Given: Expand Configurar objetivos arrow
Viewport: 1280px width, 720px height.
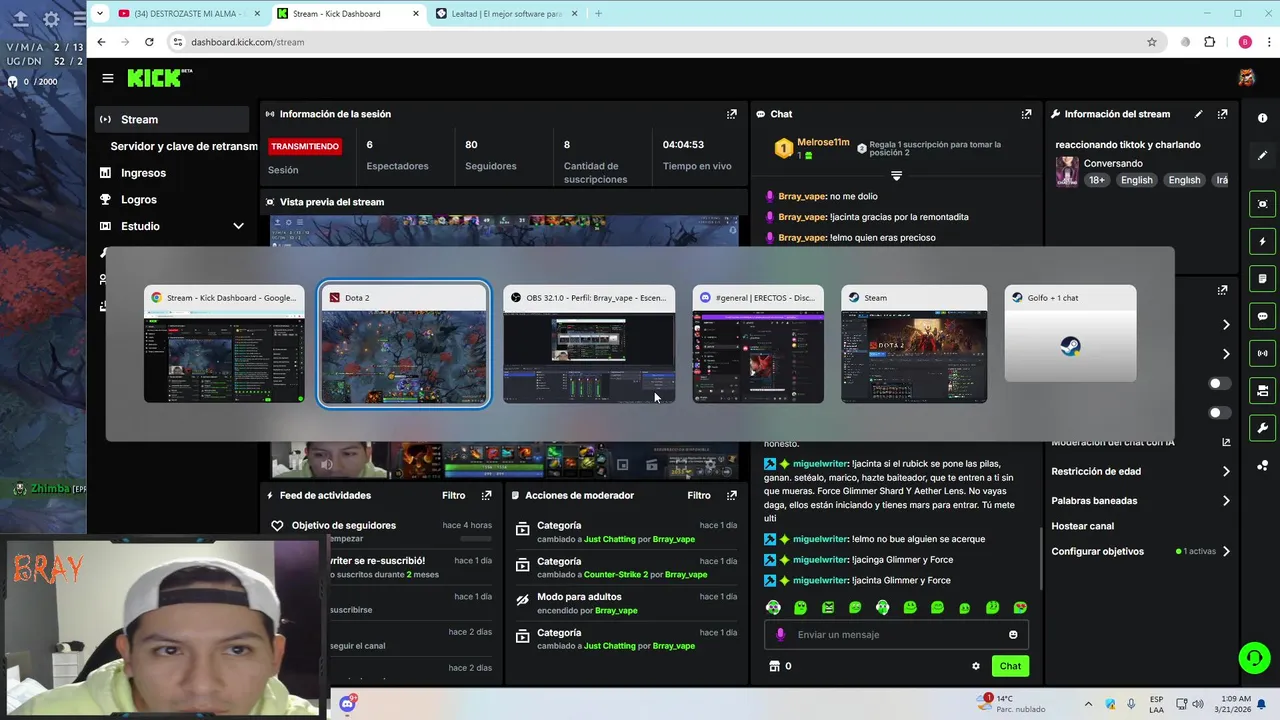Looking at the screenshot, I should pos(1226,551).
